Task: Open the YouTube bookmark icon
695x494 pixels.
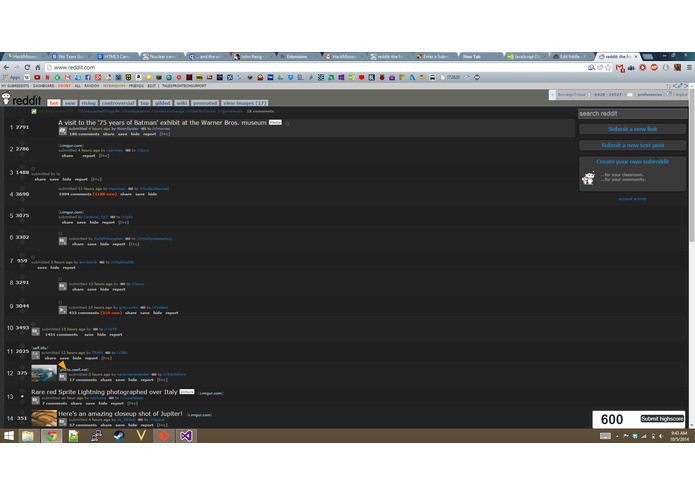Action: pos(37,78)
